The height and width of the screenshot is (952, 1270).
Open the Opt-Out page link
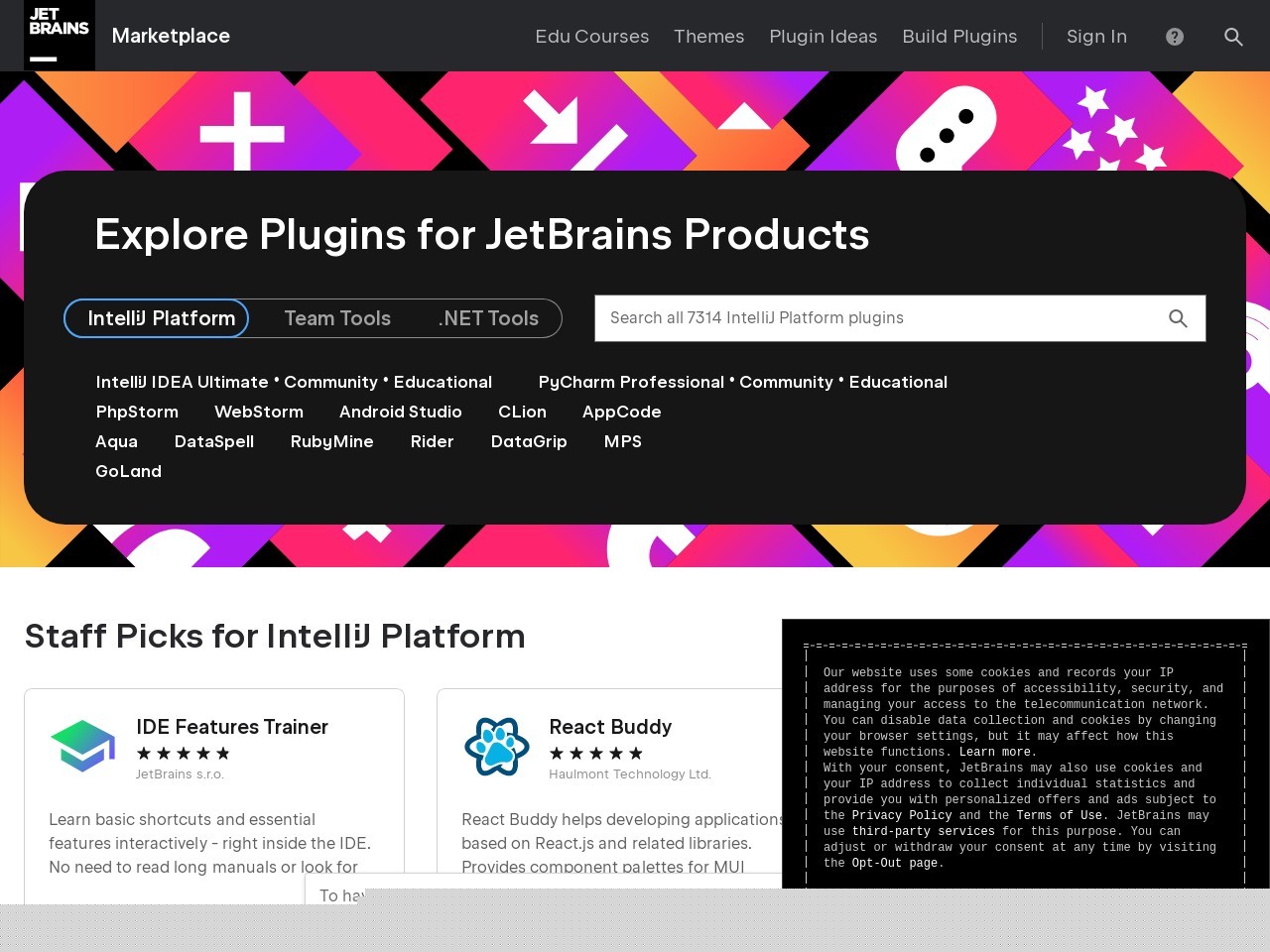pyautogui.click(x=894, y=864)
